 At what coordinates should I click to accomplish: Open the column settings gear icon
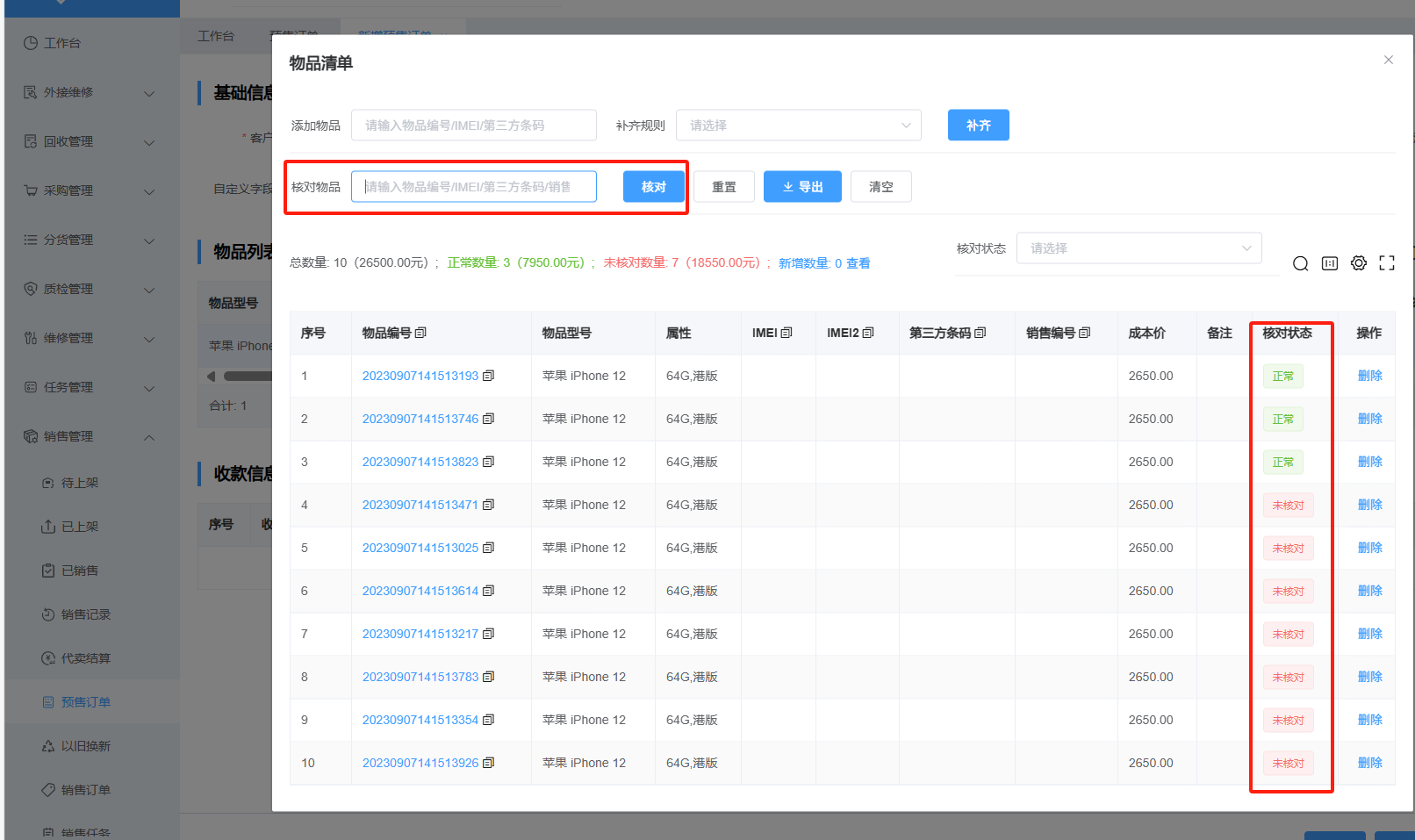click(1358, 263)
